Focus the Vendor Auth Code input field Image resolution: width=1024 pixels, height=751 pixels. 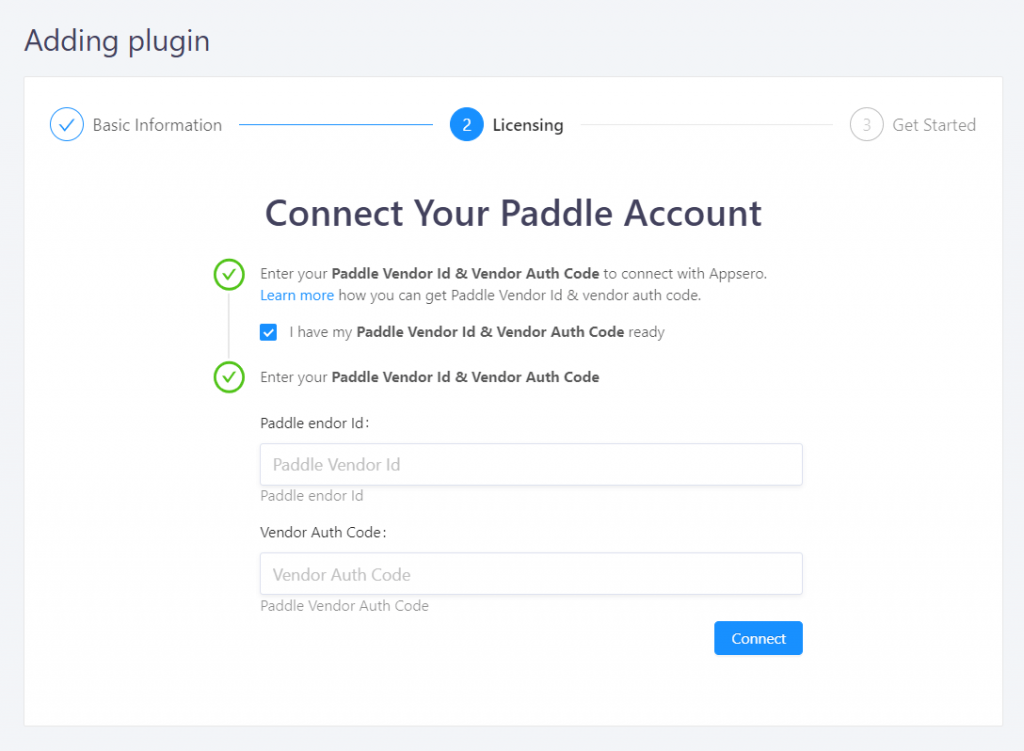531,574
